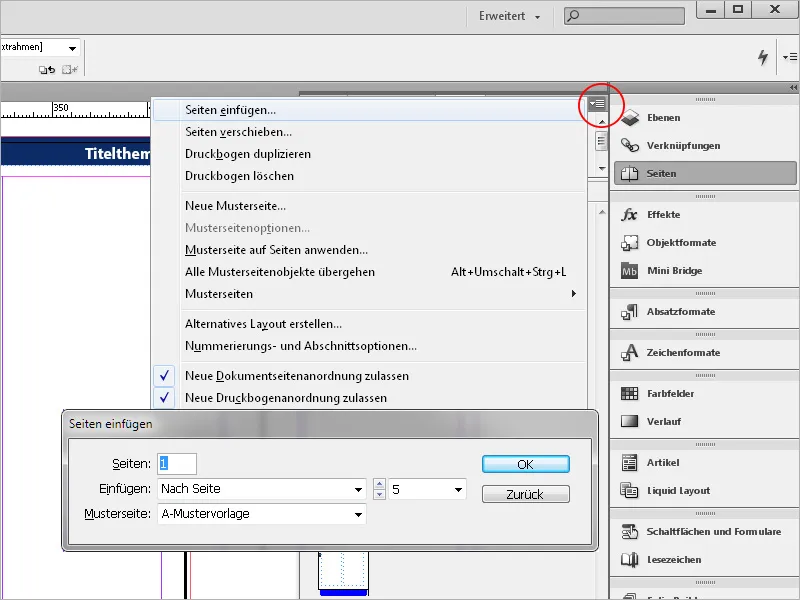Choose Druckbogen duplizieren menu entry

370,154
